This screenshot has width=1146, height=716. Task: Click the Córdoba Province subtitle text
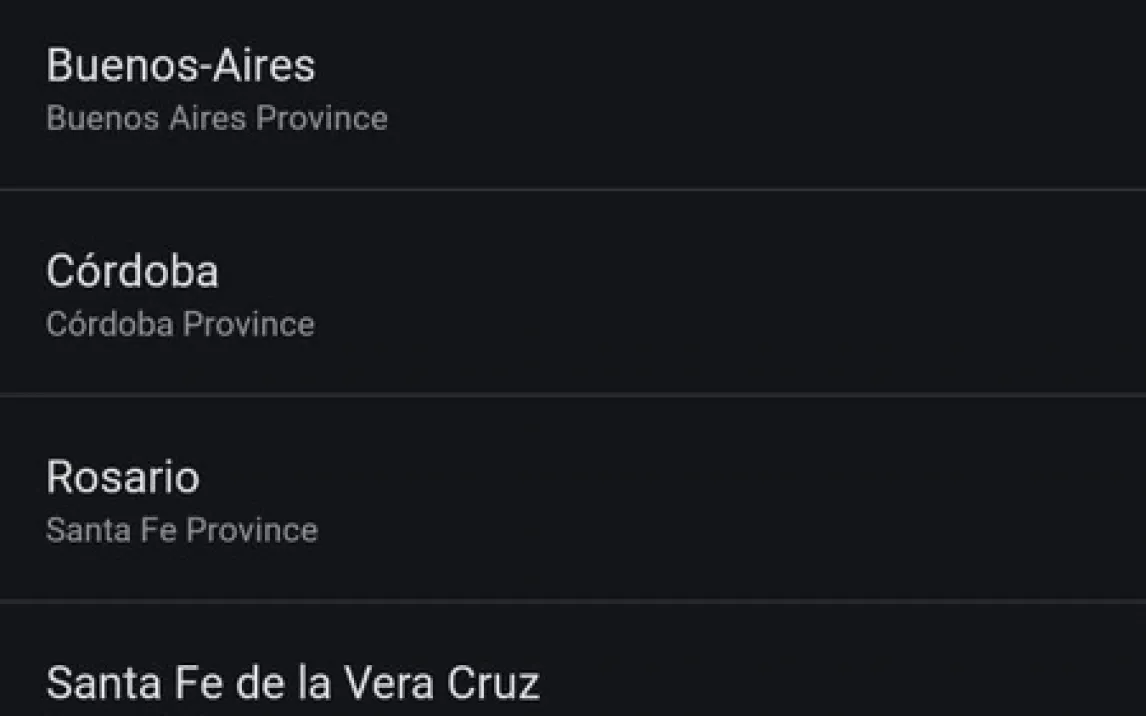point(180,324)
